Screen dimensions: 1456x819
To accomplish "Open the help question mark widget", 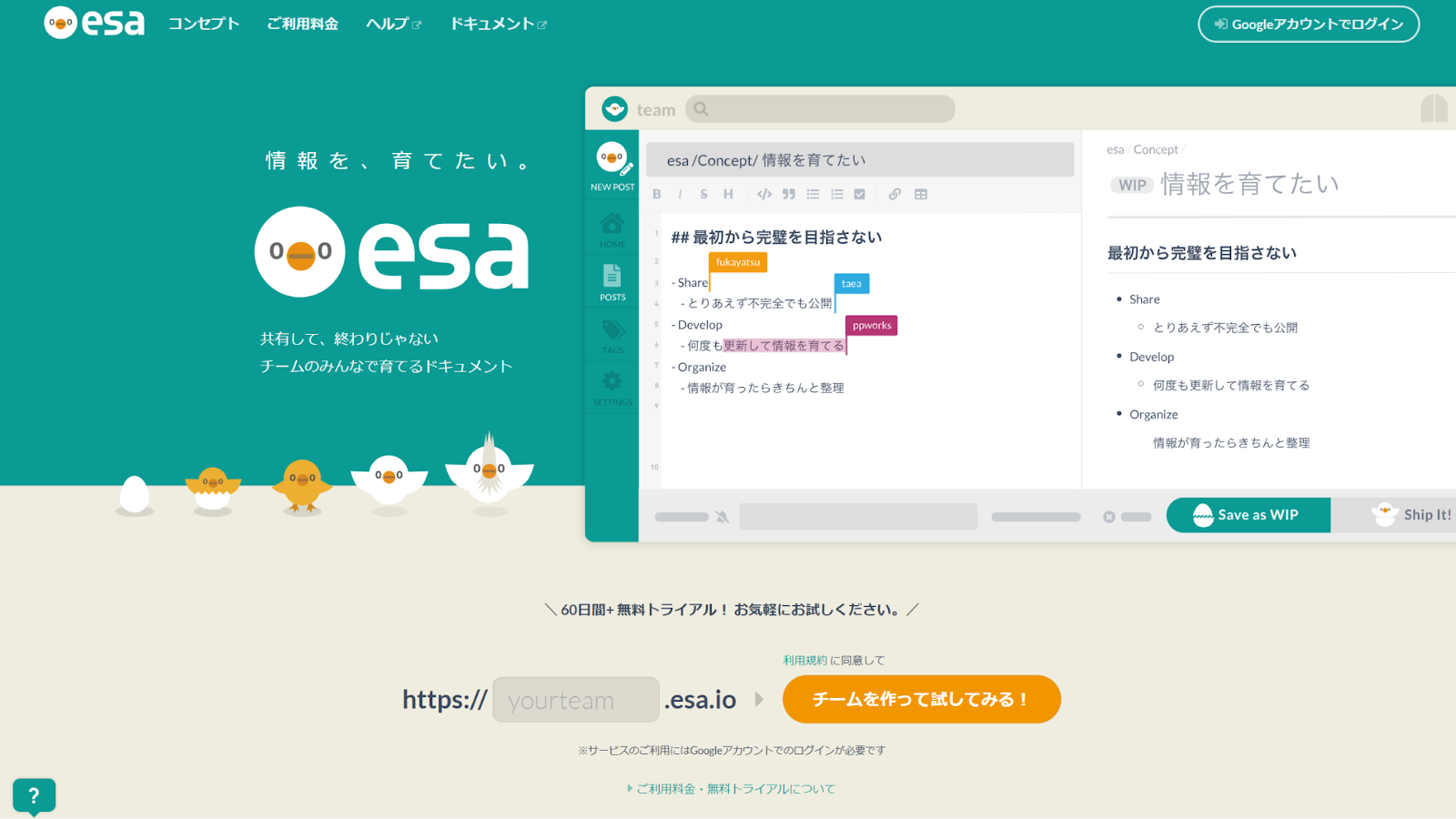I will (35, 796).
